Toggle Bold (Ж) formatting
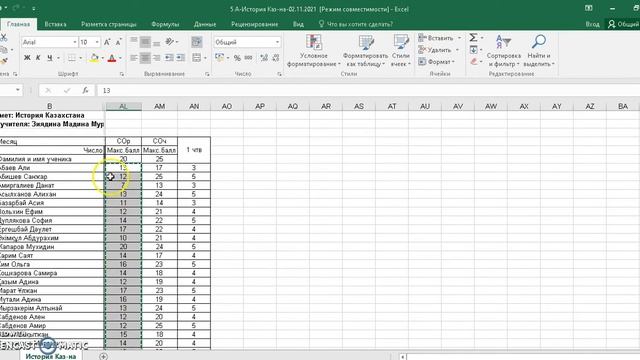 (27, 58)
